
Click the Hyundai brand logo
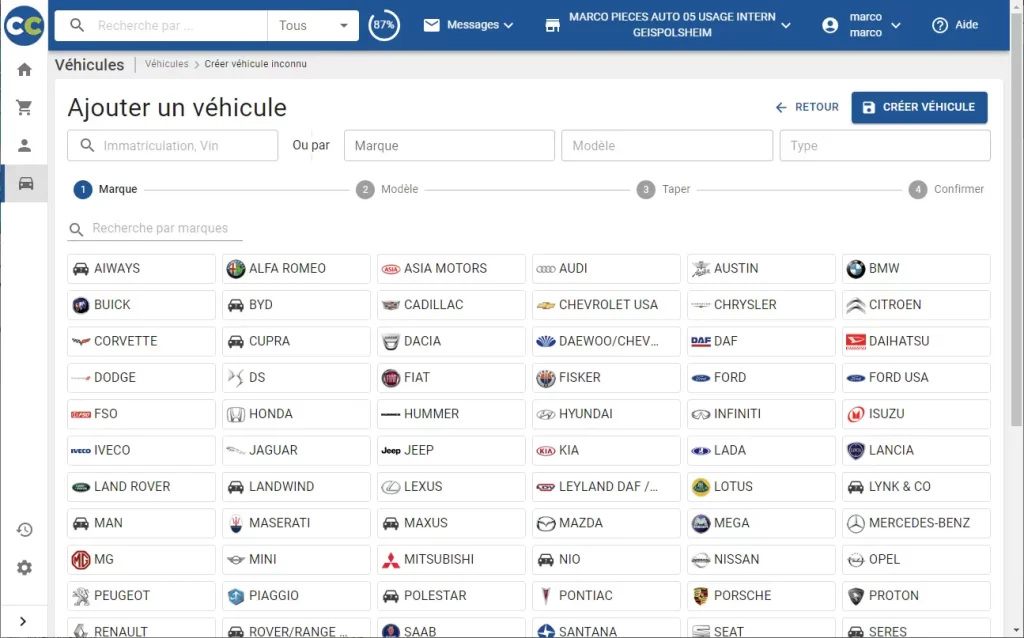pyautogui.click(x=545, y=414)
